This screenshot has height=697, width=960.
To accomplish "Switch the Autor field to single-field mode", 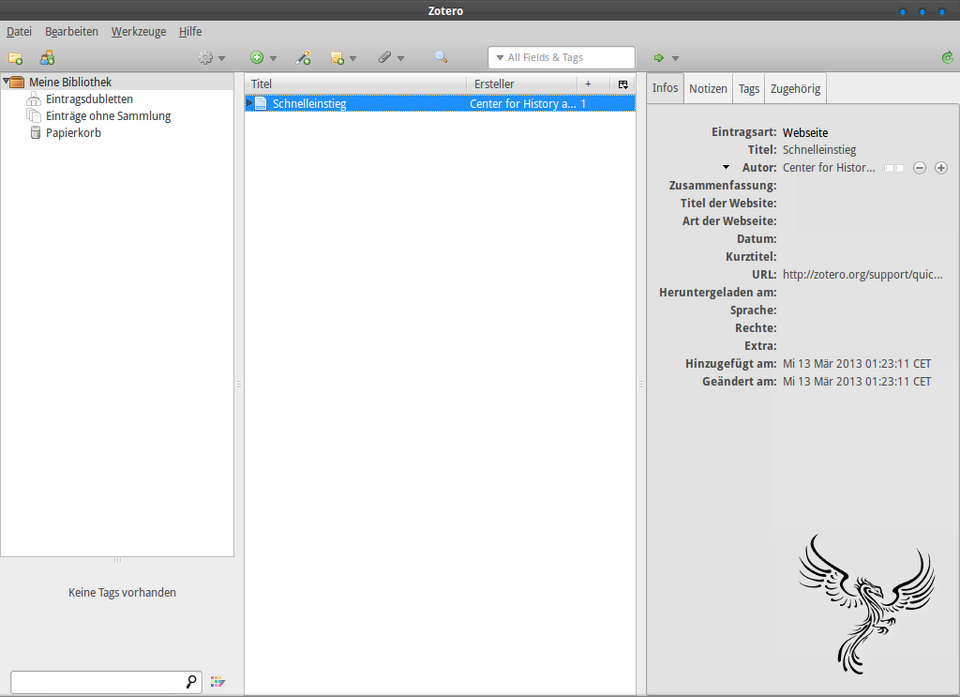I will click(x=893, y=168).
